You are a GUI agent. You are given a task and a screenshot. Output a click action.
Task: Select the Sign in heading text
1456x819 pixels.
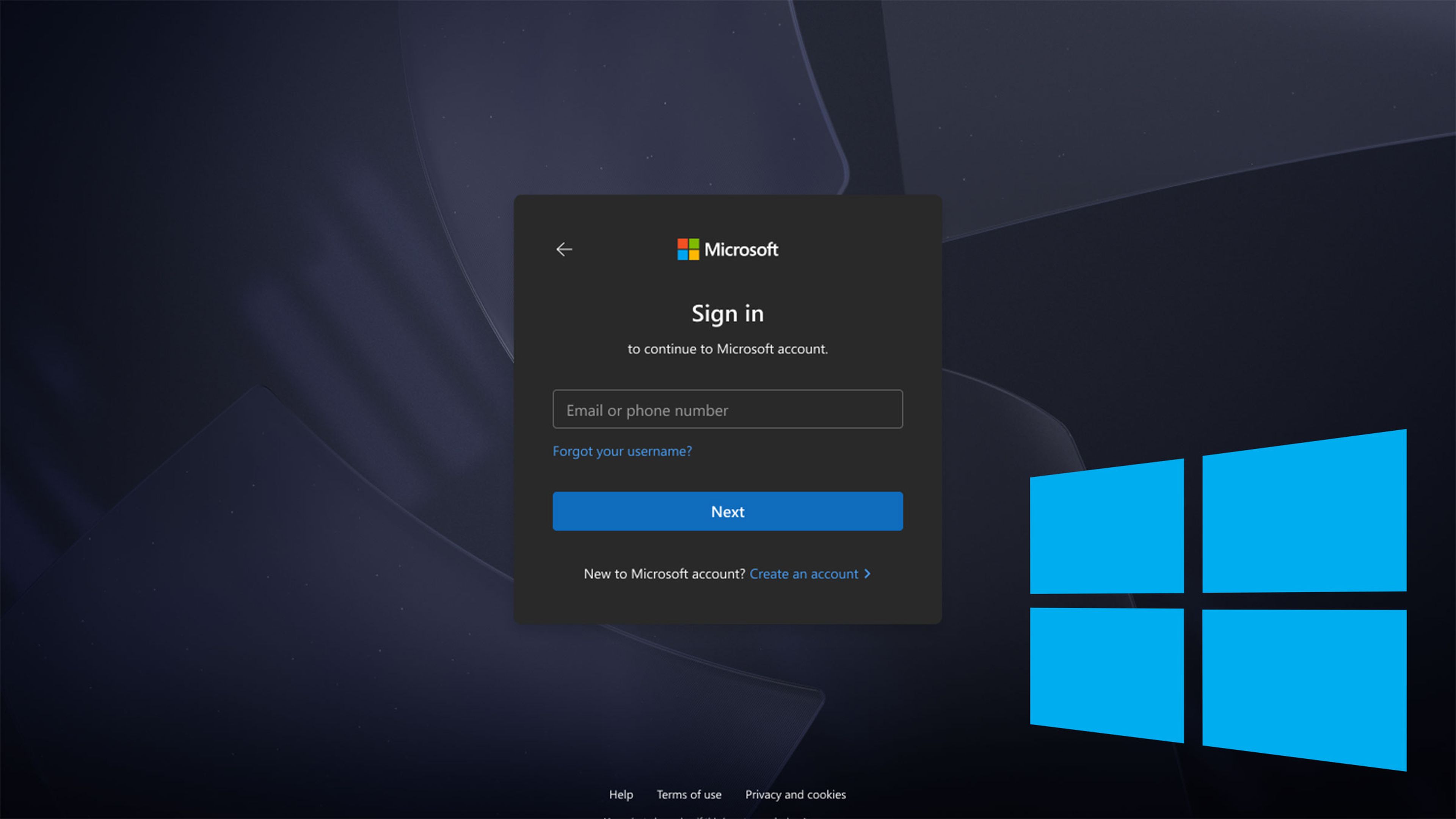coord(728,313)
